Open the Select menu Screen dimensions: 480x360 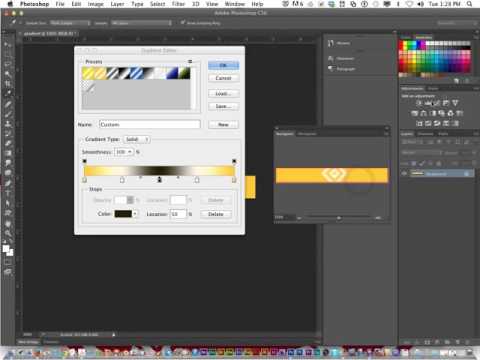[x=157, y=4]
